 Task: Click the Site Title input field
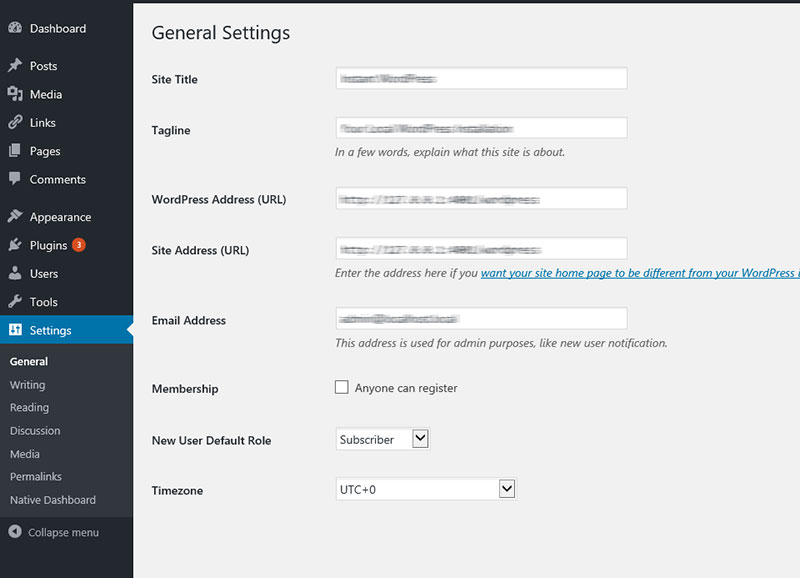coord(481,78)
